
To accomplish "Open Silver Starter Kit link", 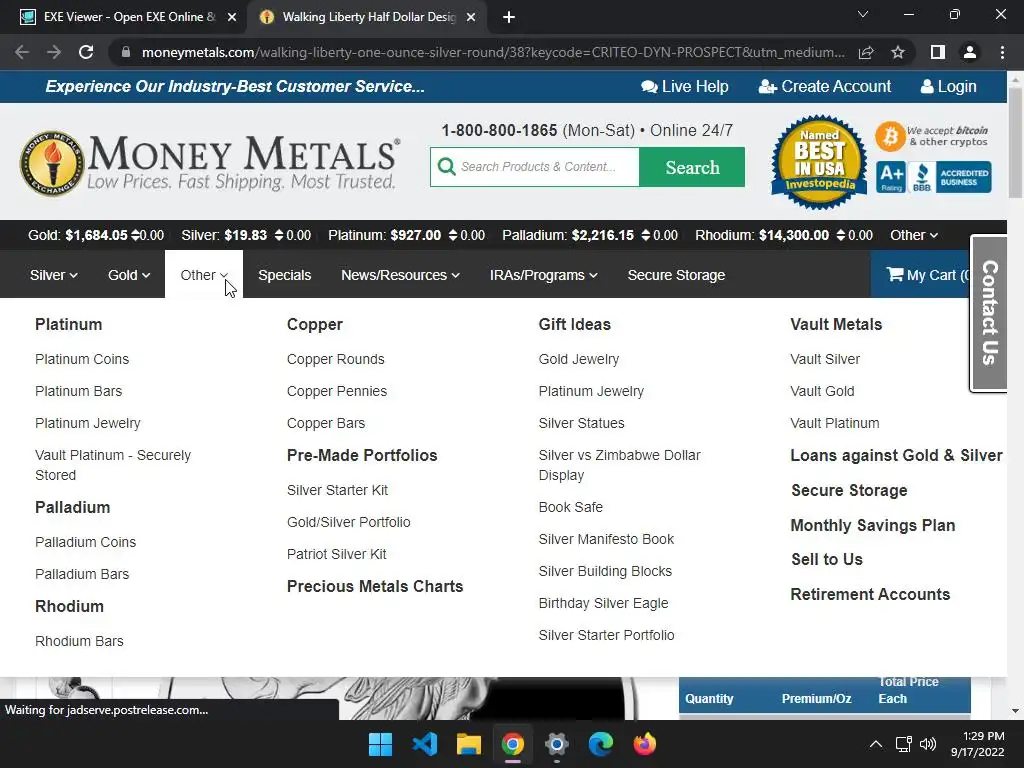I will click(x=337, y=490).
